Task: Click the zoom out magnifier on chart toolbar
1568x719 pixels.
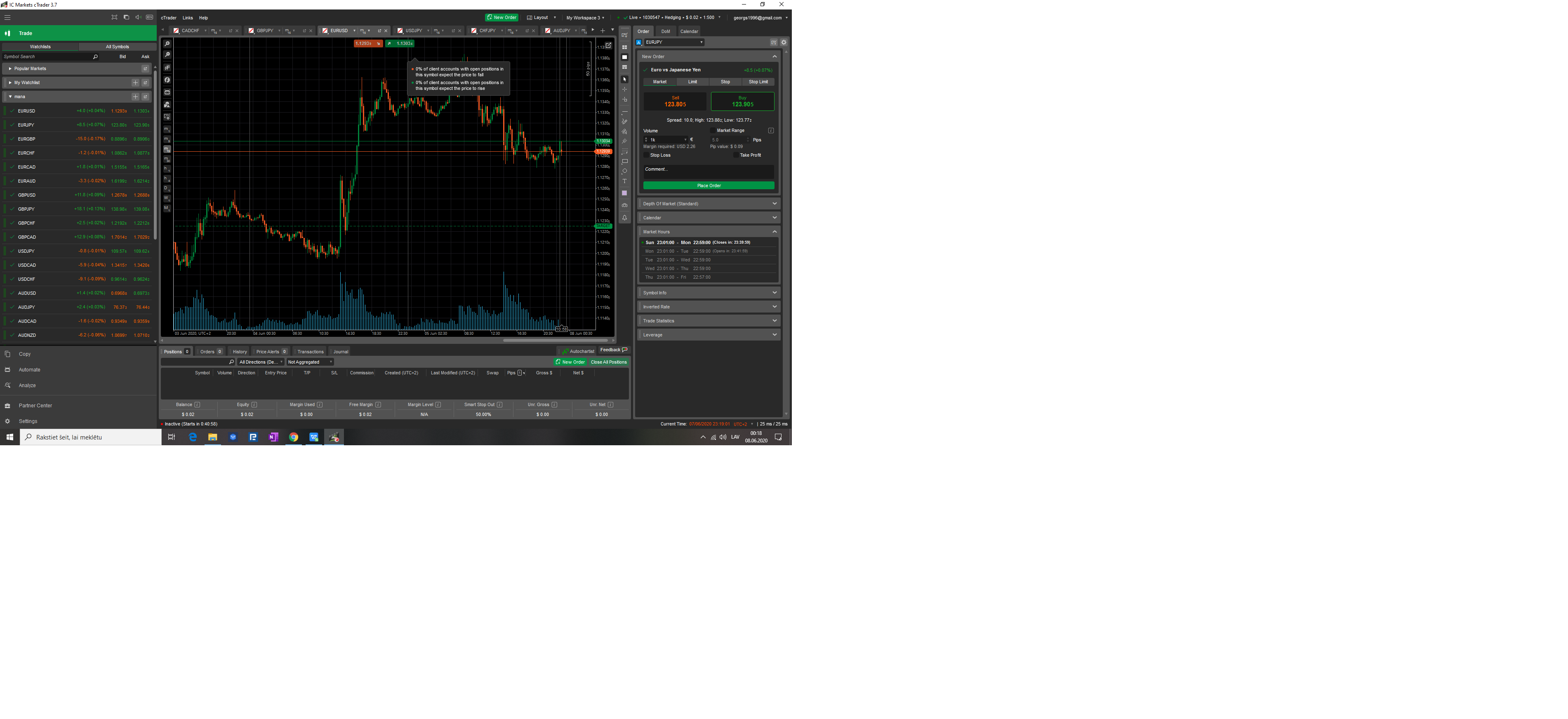Action: pos(167,55)
